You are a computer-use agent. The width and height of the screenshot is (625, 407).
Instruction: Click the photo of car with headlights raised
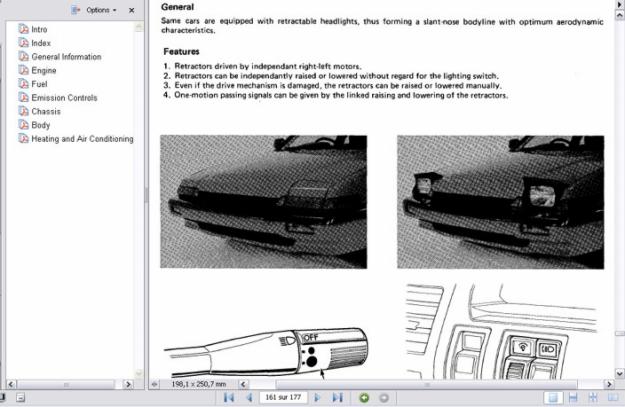(x=500, y=202)
